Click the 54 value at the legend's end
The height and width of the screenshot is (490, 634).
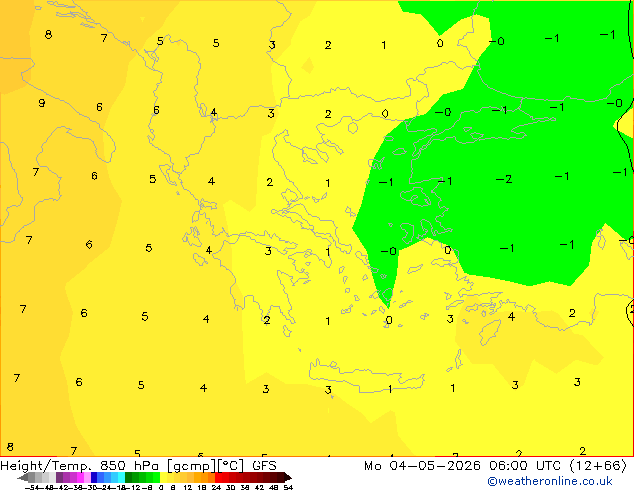(x=288, y=487)
